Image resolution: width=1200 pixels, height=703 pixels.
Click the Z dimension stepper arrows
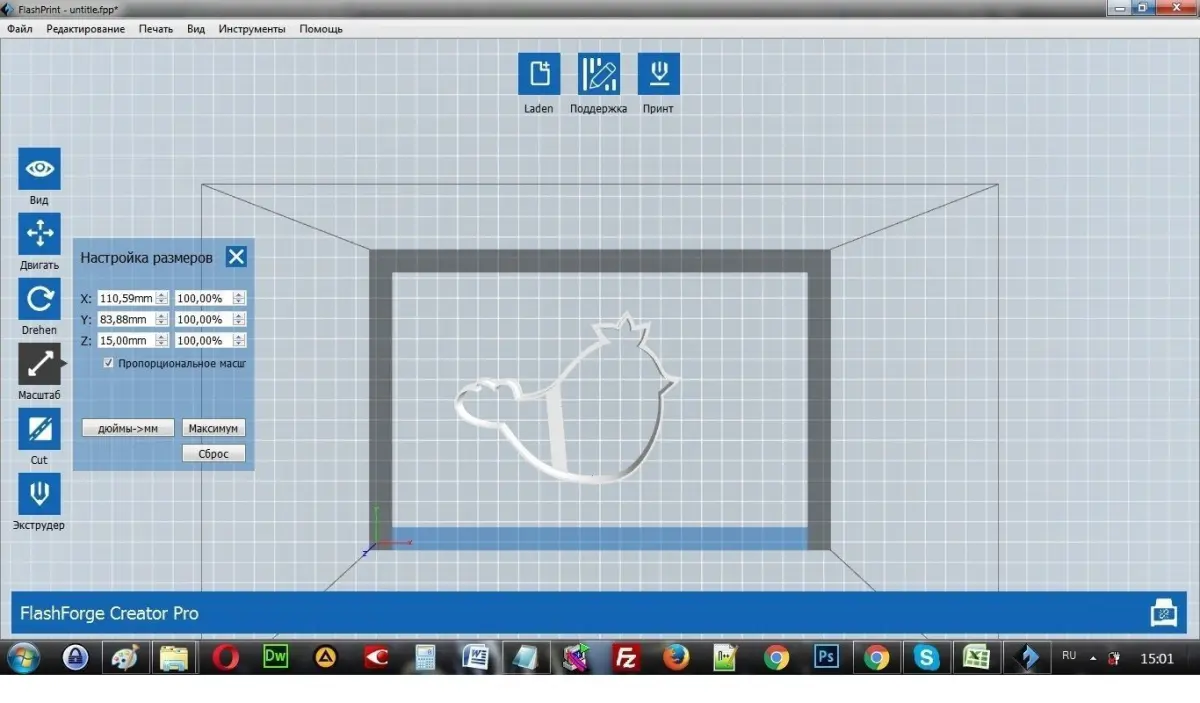(162, 340)
